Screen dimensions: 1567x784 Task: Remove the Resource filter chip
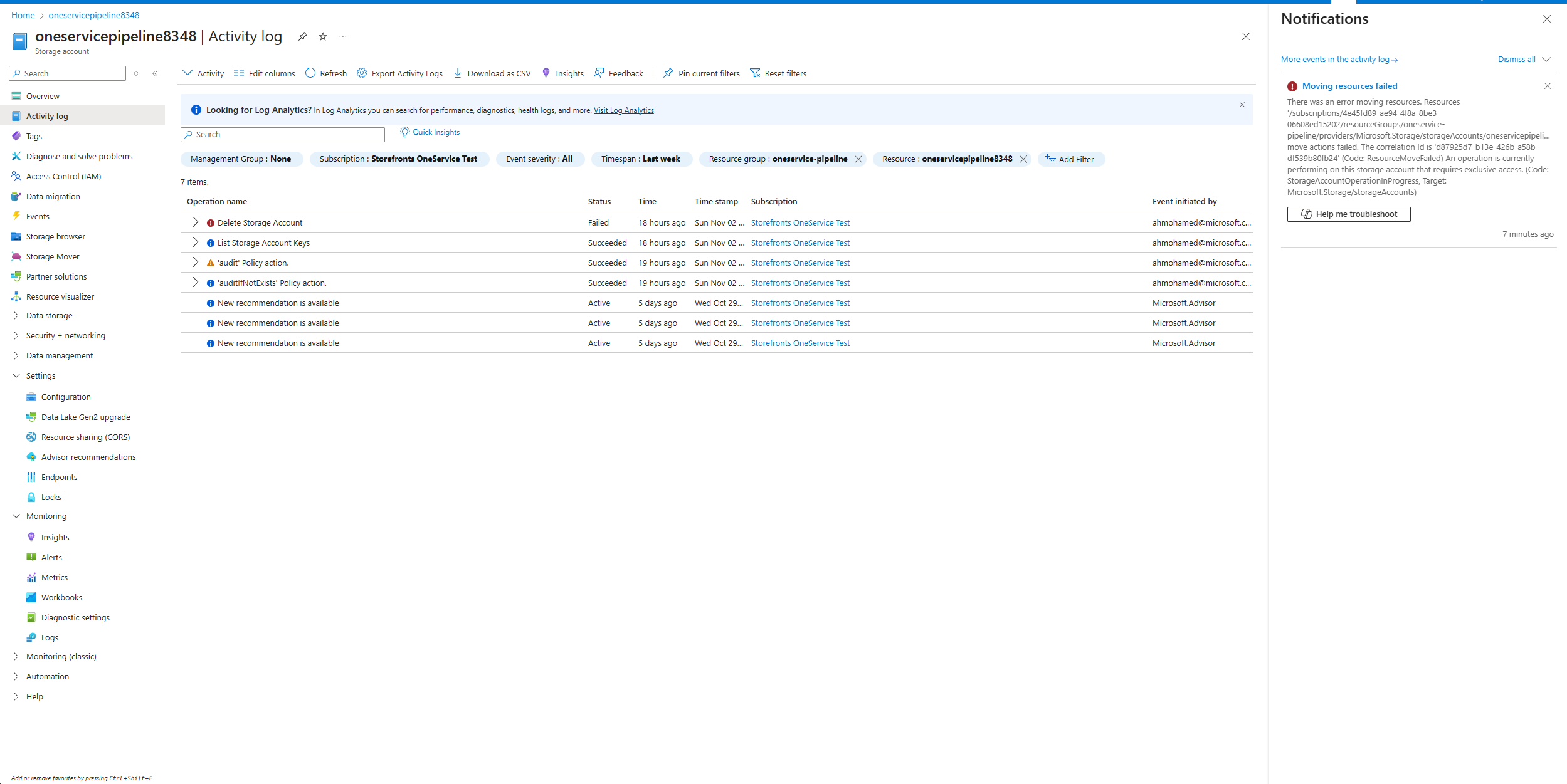click(x=1023, y=159)
